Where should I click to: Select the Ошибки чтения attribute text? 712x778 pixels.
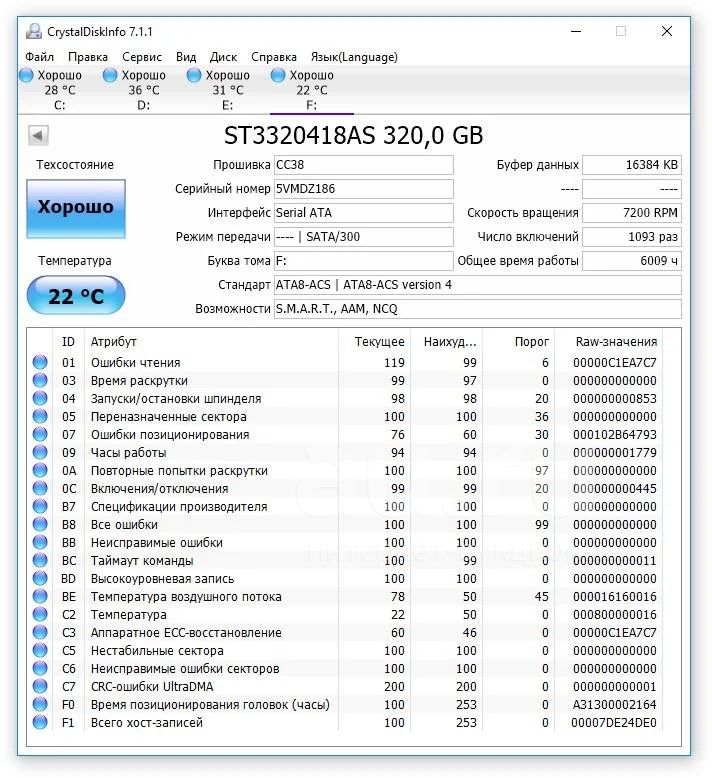(x=135, y=363)
